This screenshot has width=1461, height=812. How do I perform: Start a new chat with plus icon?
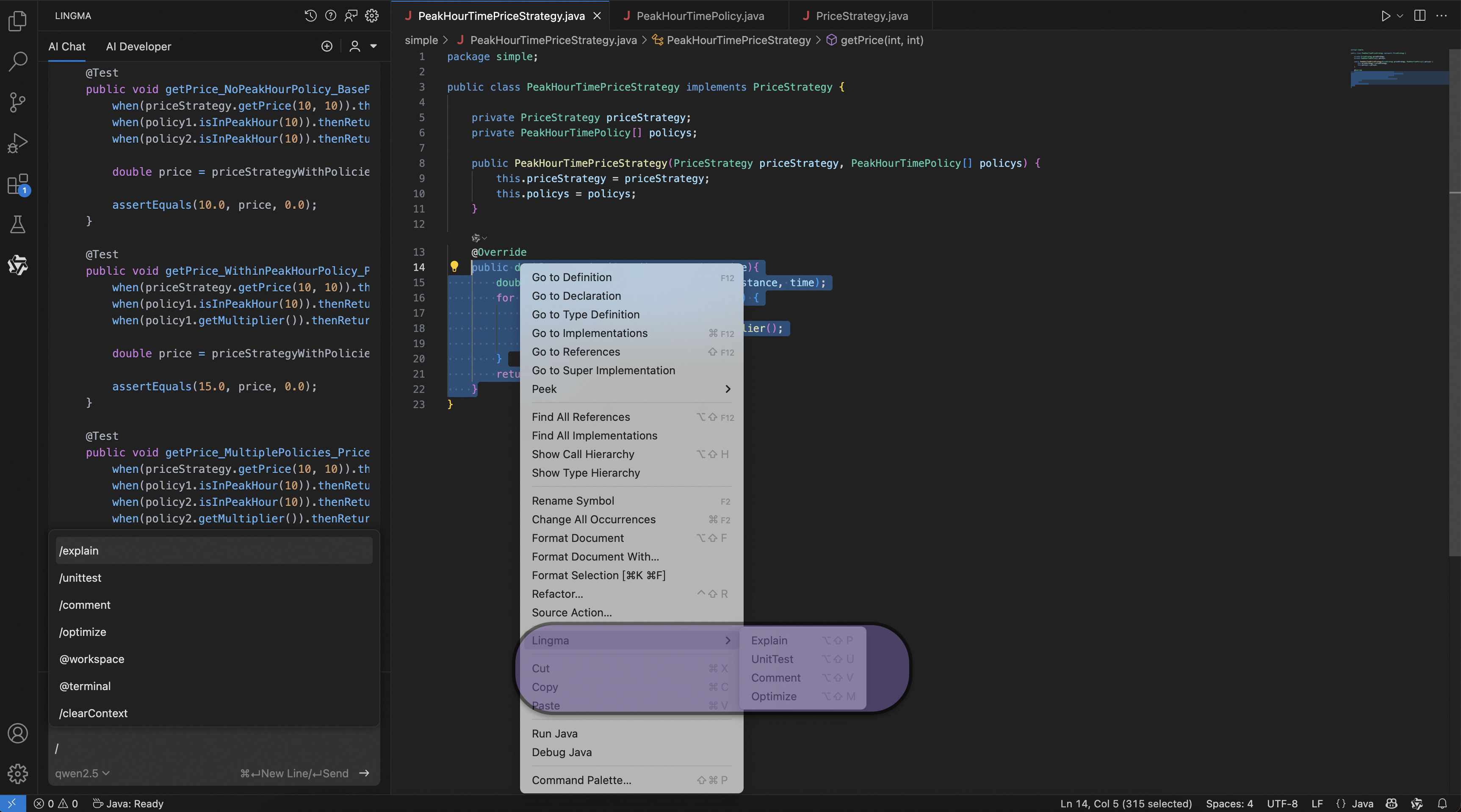327,47
